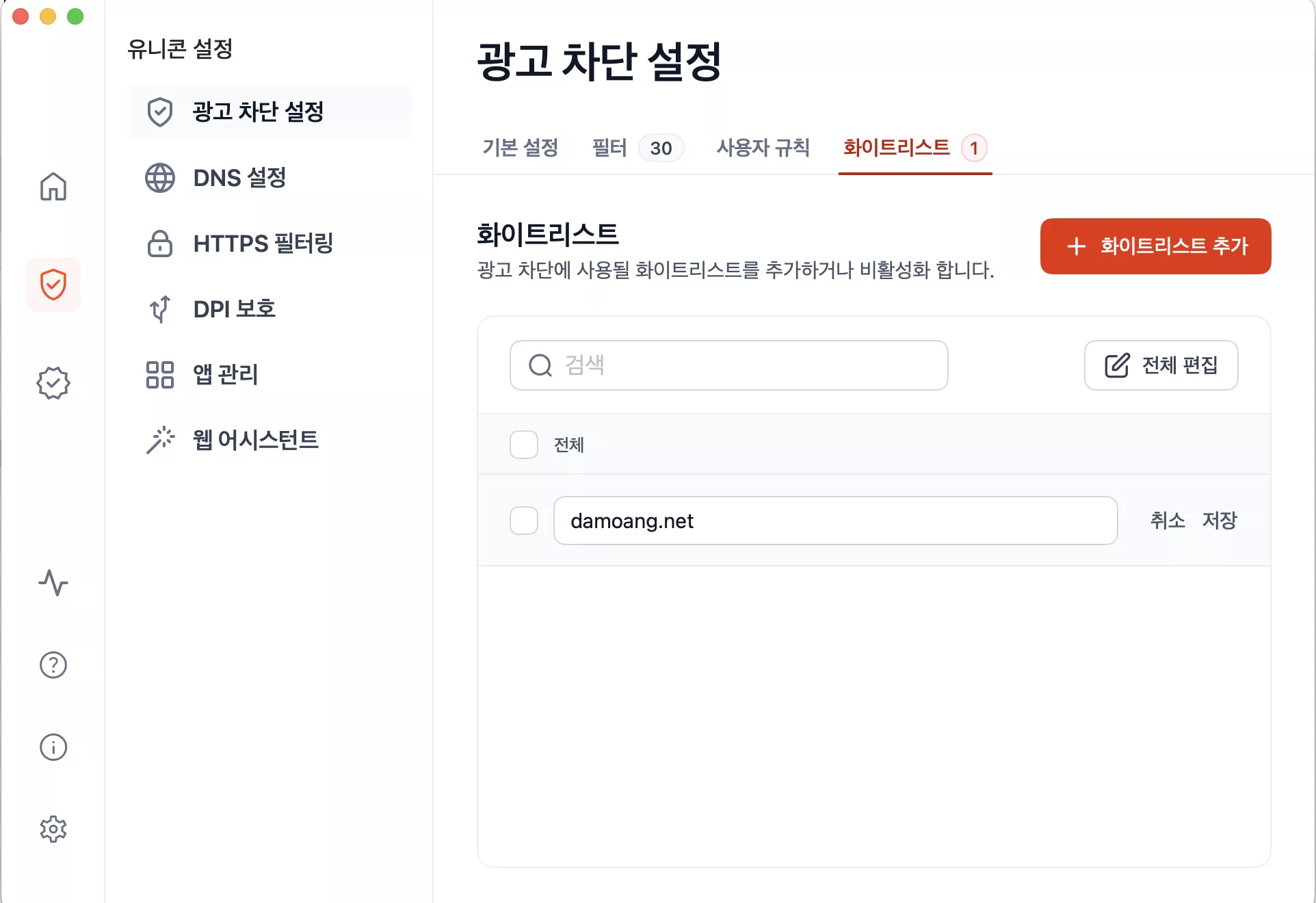Click the 유니콘 설정 sidebar title
The image size is (1316, 903).
(181, 49)
